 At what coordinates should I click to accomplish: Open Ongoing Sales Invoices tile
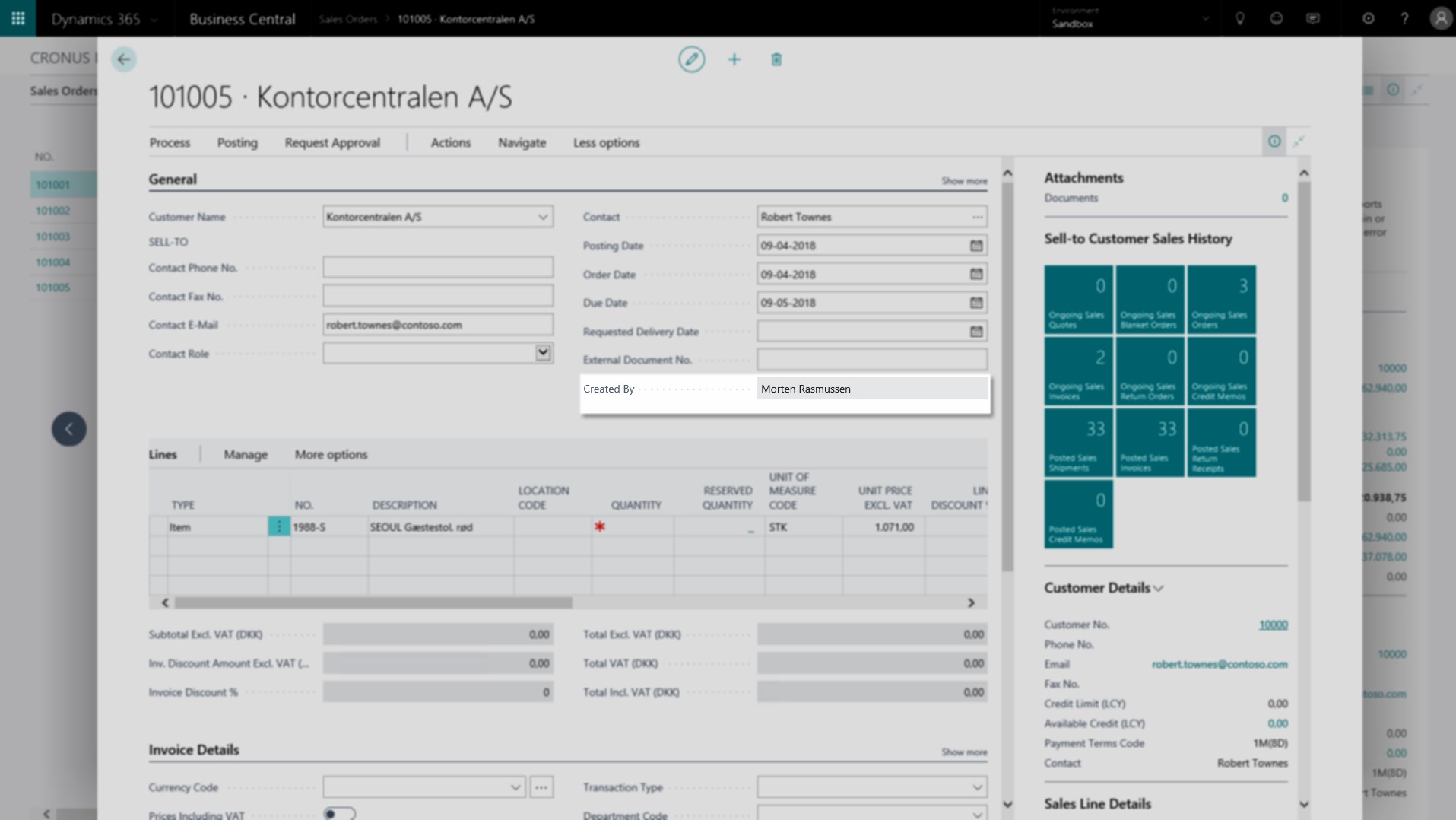coord(1078,371)
